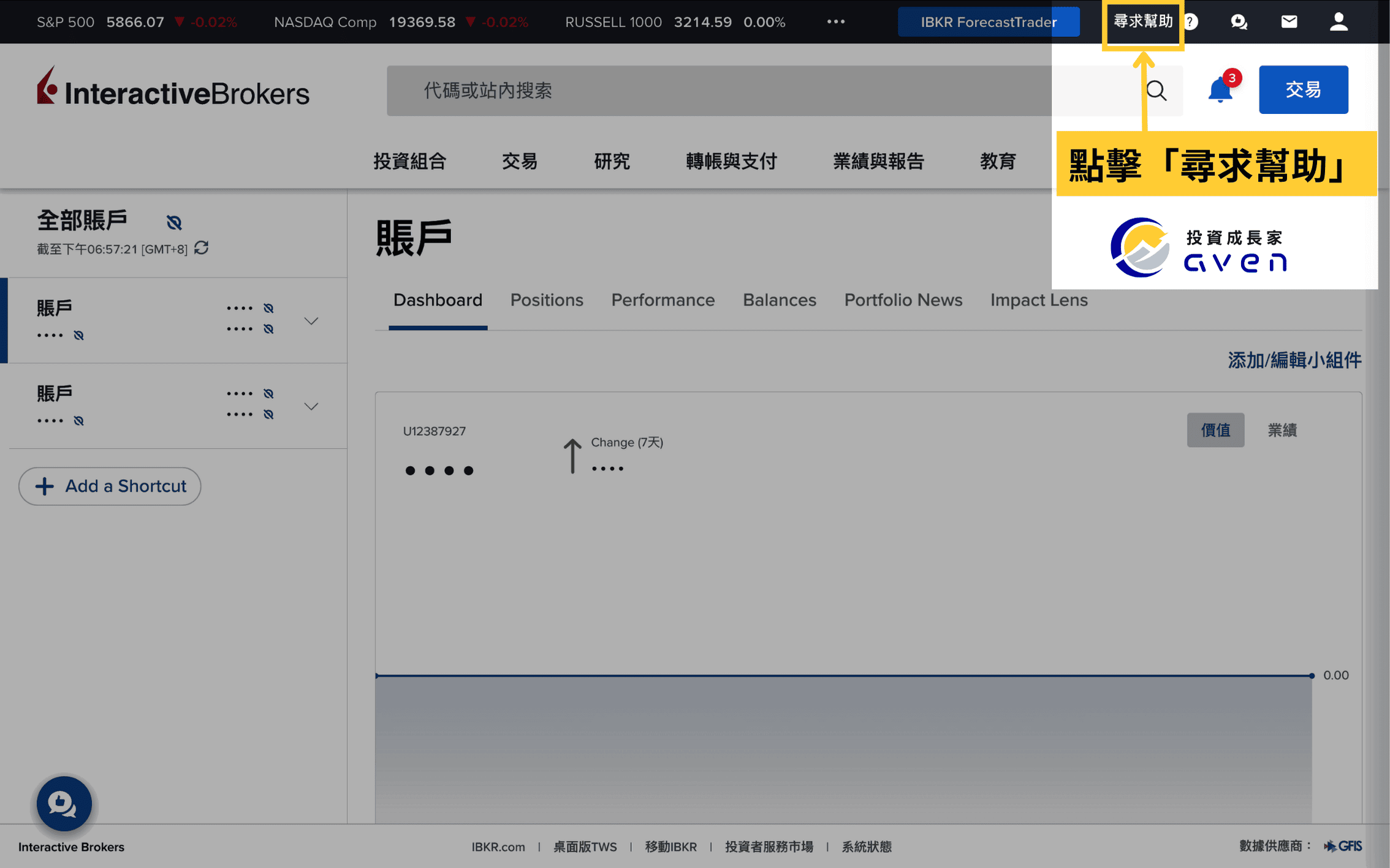Open the more options ellipsis menu
1390x868 pixels.
tap(836, 21)
